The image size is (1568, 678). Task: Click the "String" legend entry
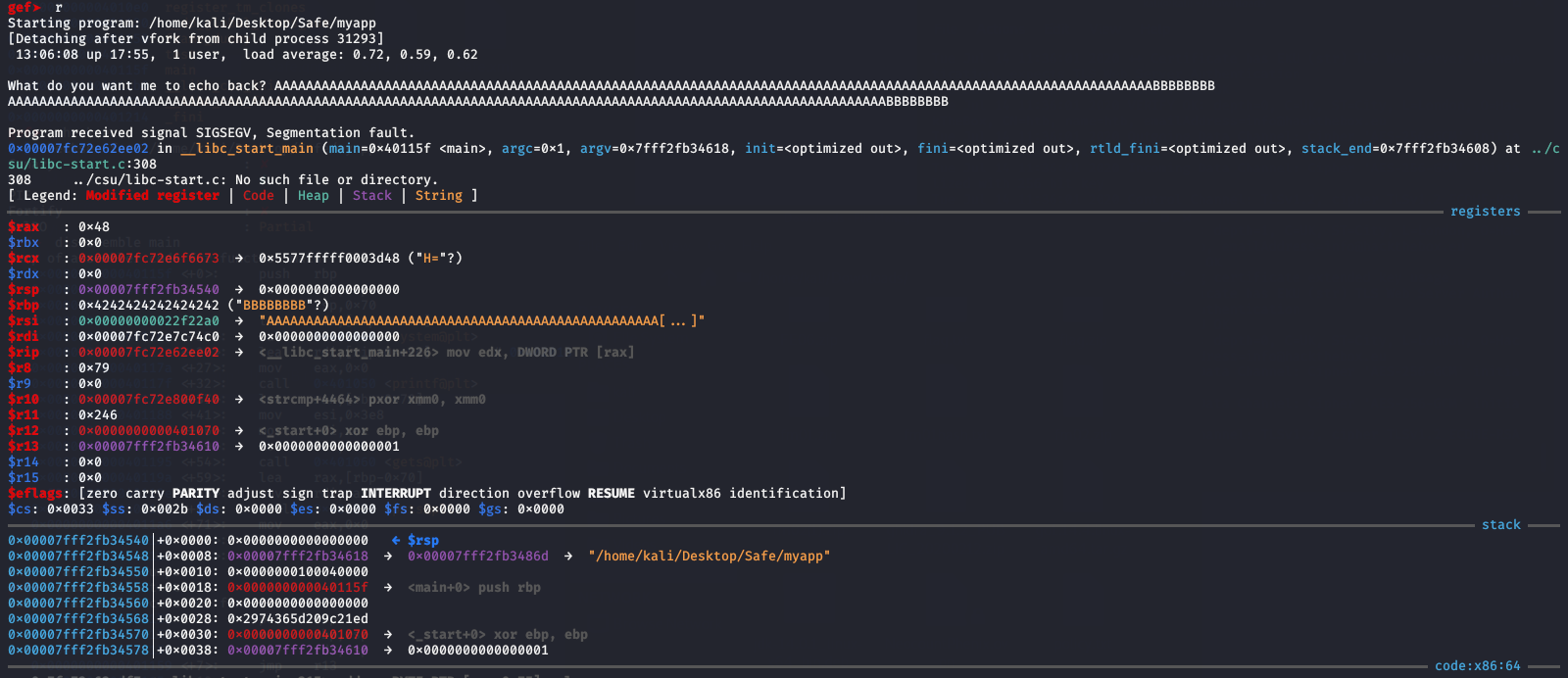pyautogui.click(x=438, y=195)
